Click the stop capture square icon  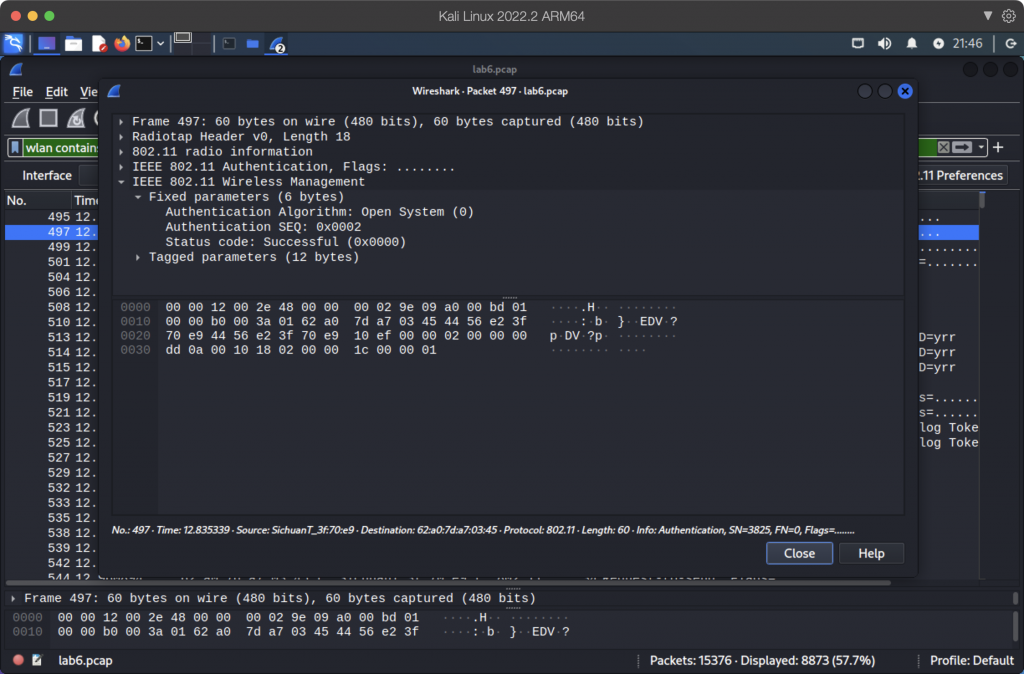pyautogui.click(x=48, y=118)
